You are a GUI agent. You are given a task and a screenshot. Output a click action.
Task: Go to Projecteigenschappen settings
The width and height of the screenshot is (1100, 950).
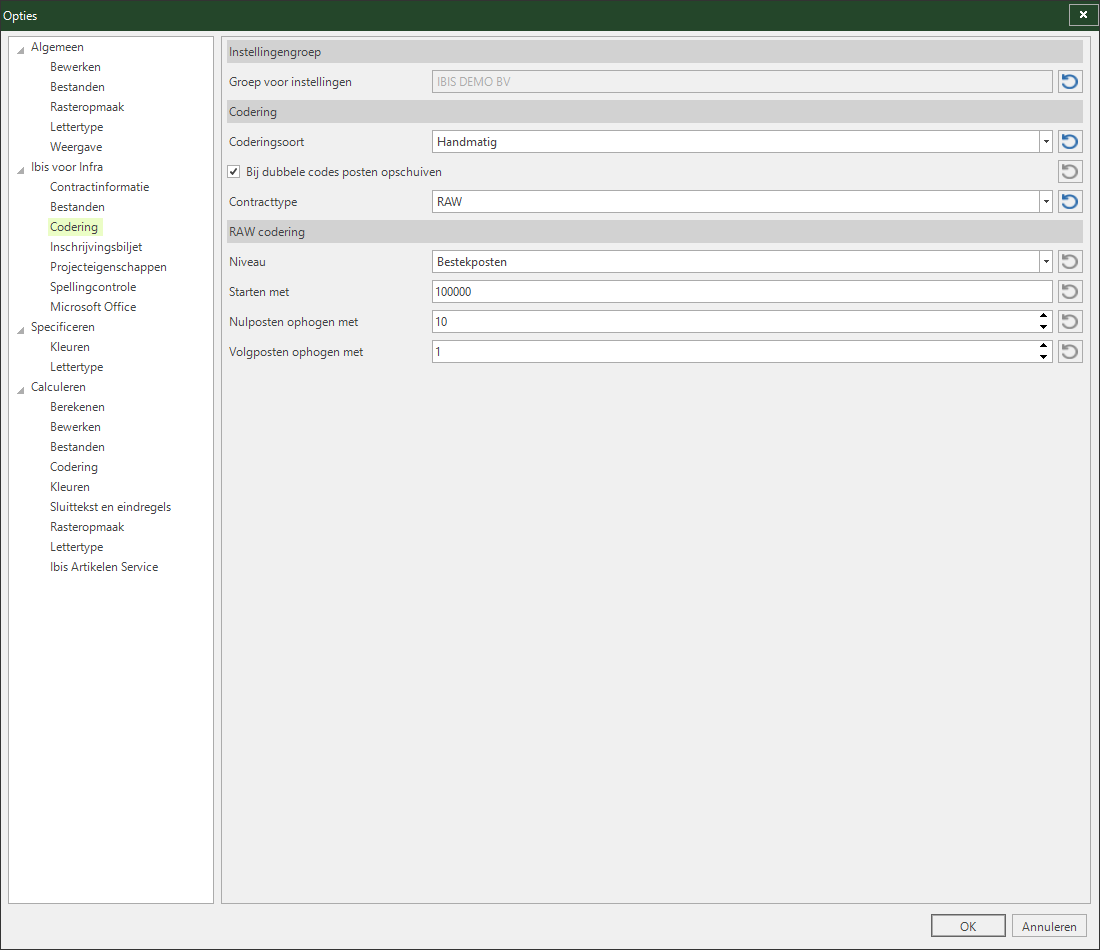click(108, 267)
